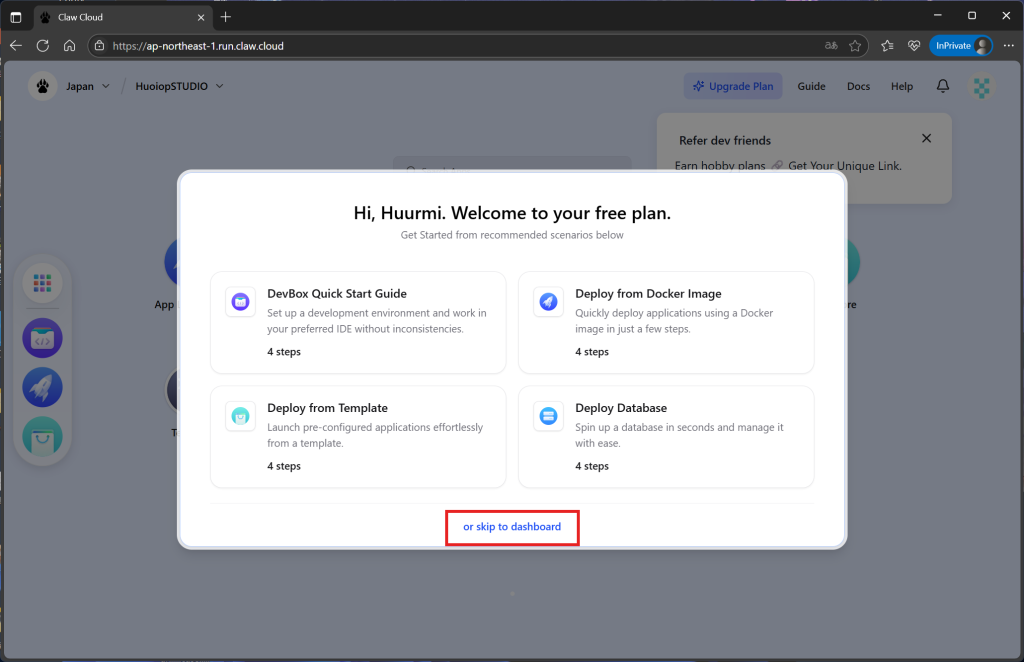Click the Docker Image rocket card icon
Screen dimensions: 1024x662
pyautogui.click(x=549, y=302)
